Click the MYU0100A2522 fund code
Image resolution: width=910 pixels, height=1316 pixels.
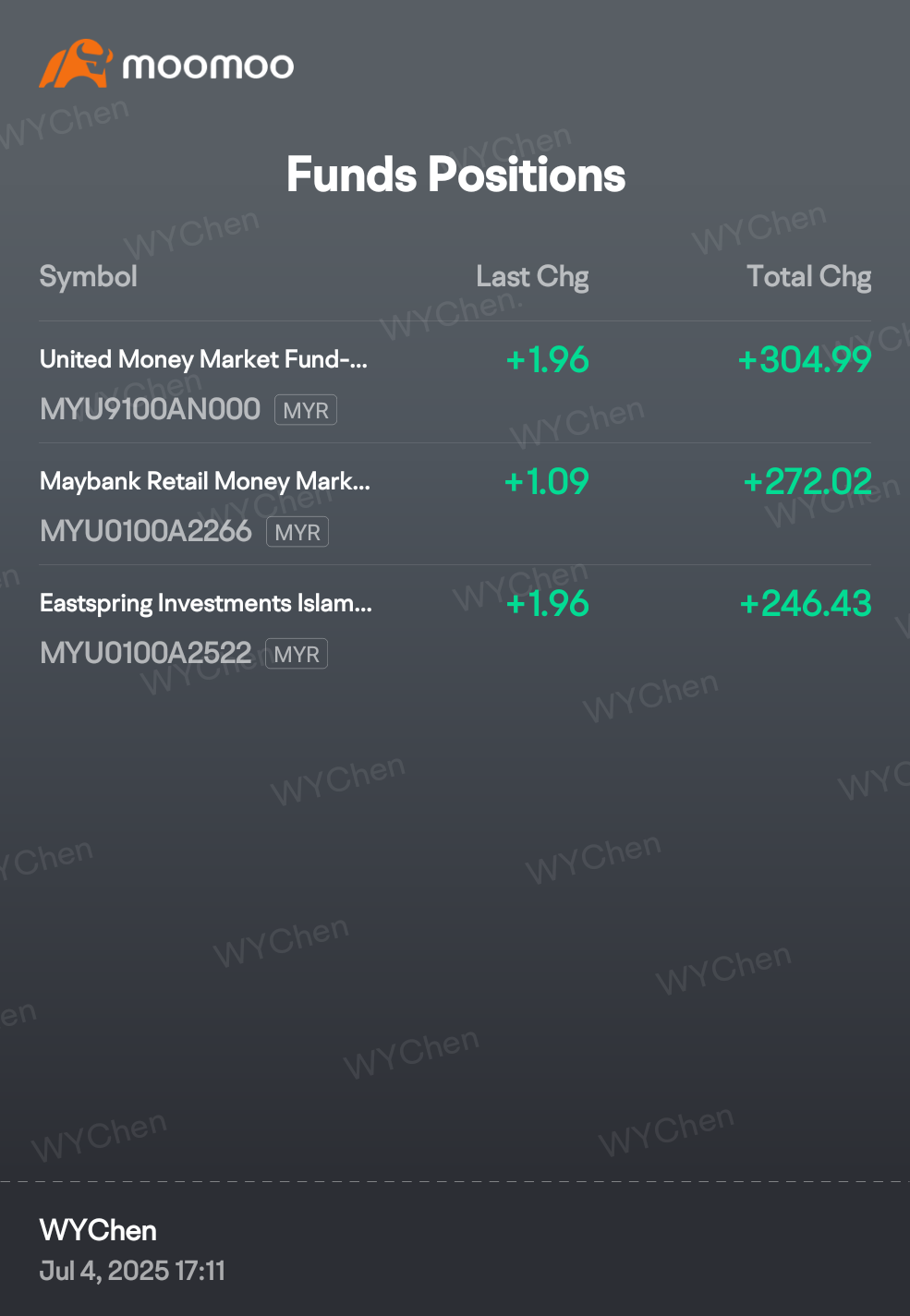146,653
